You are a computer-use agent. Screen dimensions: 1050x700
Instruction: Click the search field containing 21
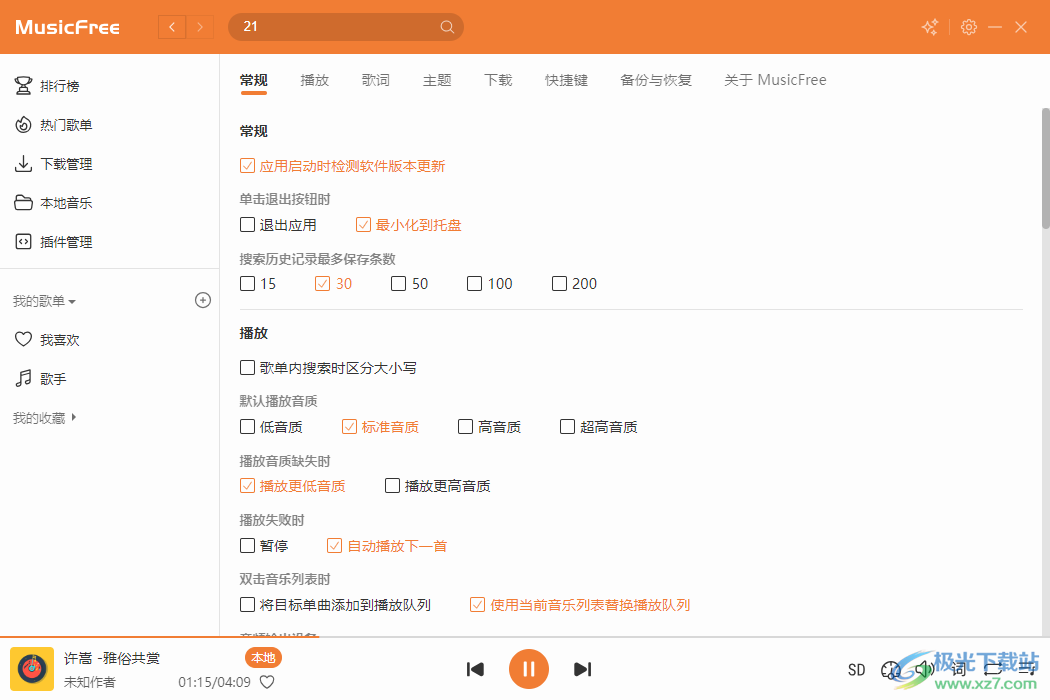click(x=346, y=27)
